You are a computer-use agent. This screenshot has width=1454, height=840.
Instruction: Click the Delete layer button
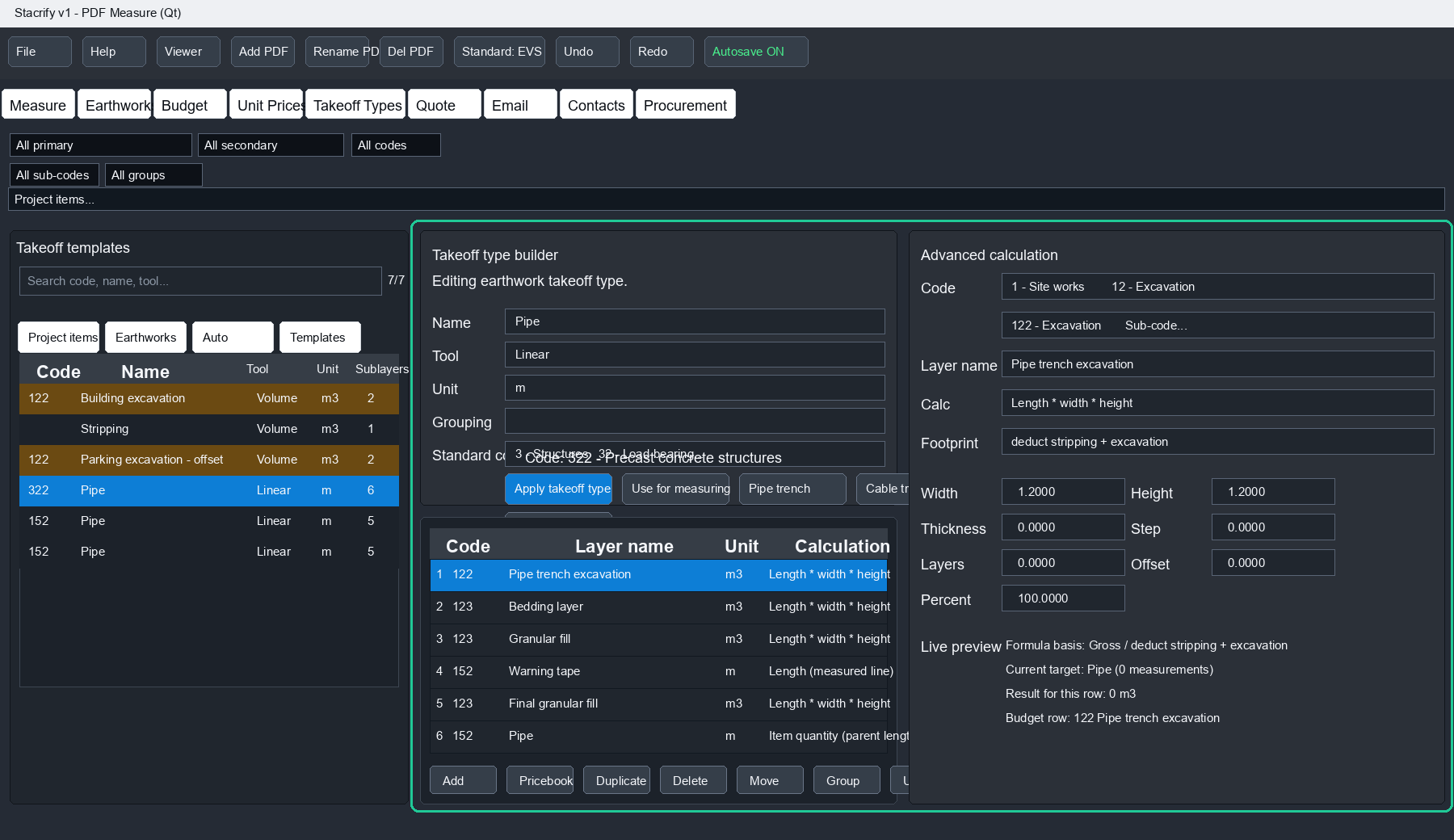693,780
